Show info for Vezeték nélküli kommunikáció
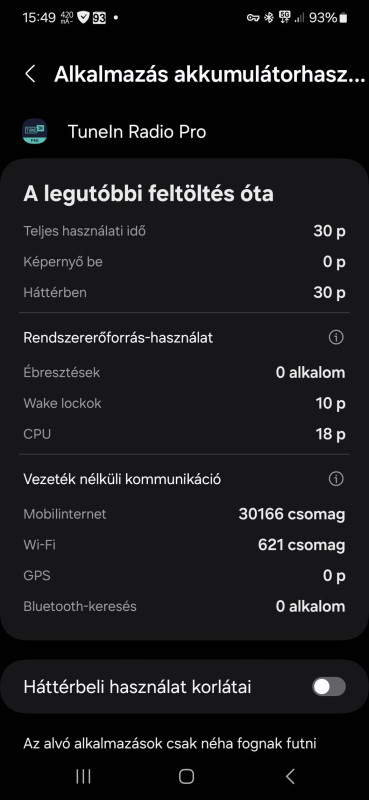 click(x=336, y=479)
